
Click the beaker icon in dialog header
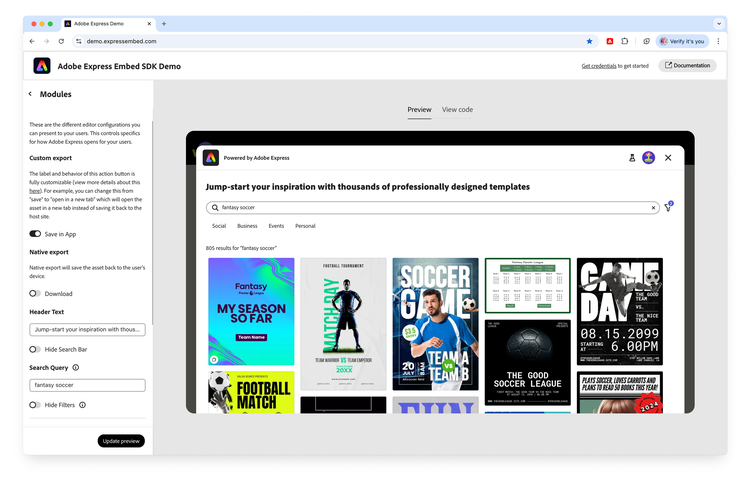(631, 157)
